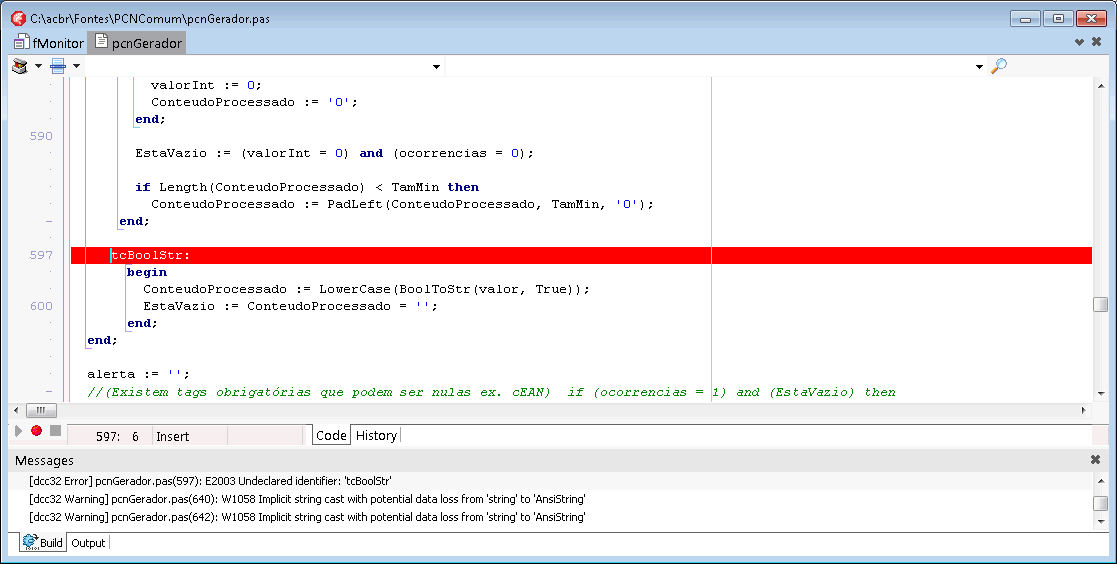
Task: Expand the right method navigation combo box
Action: click(x=980, y=67)
